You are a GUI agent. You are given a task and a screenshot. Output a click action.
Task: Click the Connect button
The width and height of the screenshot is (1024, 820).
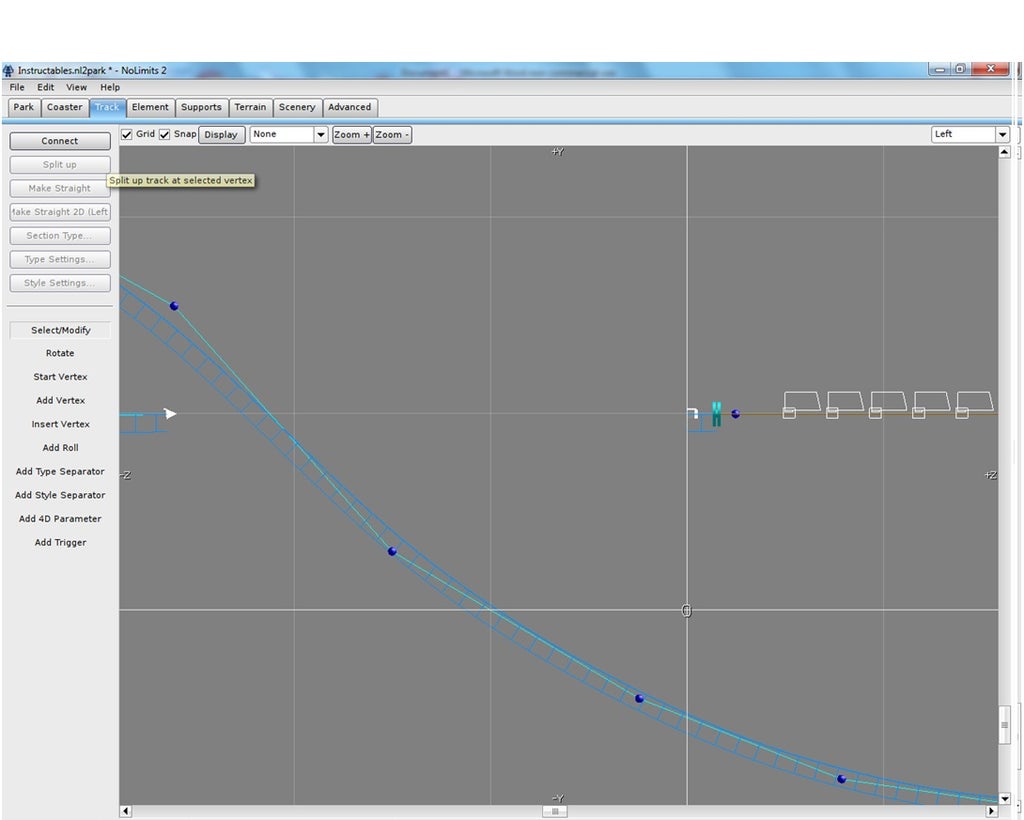pyautogui.click(x=60, y=141)
